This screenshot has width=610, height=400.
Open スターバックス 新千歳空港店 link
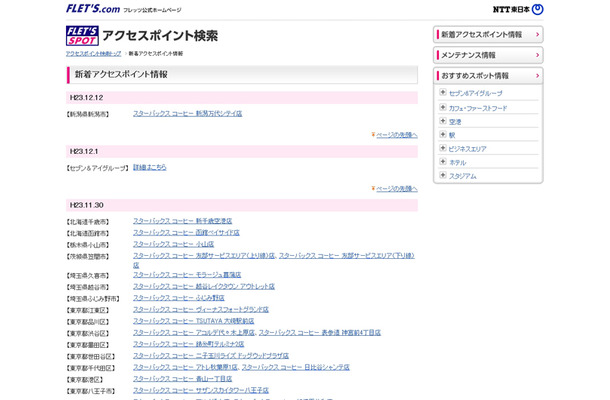click(x=182, y=221)
